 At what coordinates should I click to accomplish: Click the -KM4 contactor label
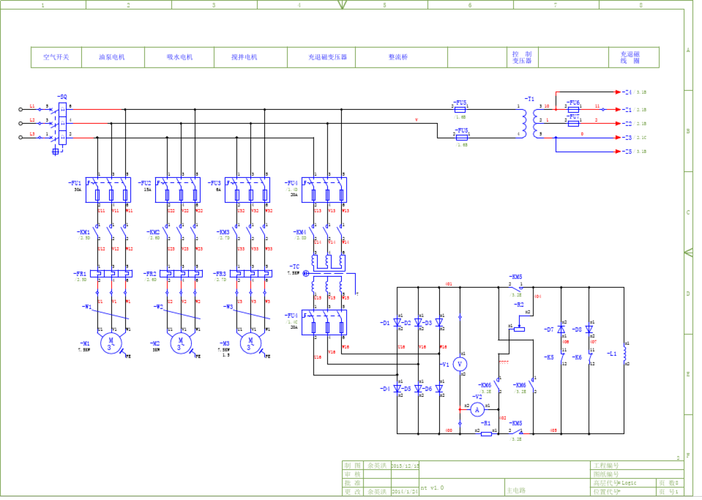click(x=300, y=232)
